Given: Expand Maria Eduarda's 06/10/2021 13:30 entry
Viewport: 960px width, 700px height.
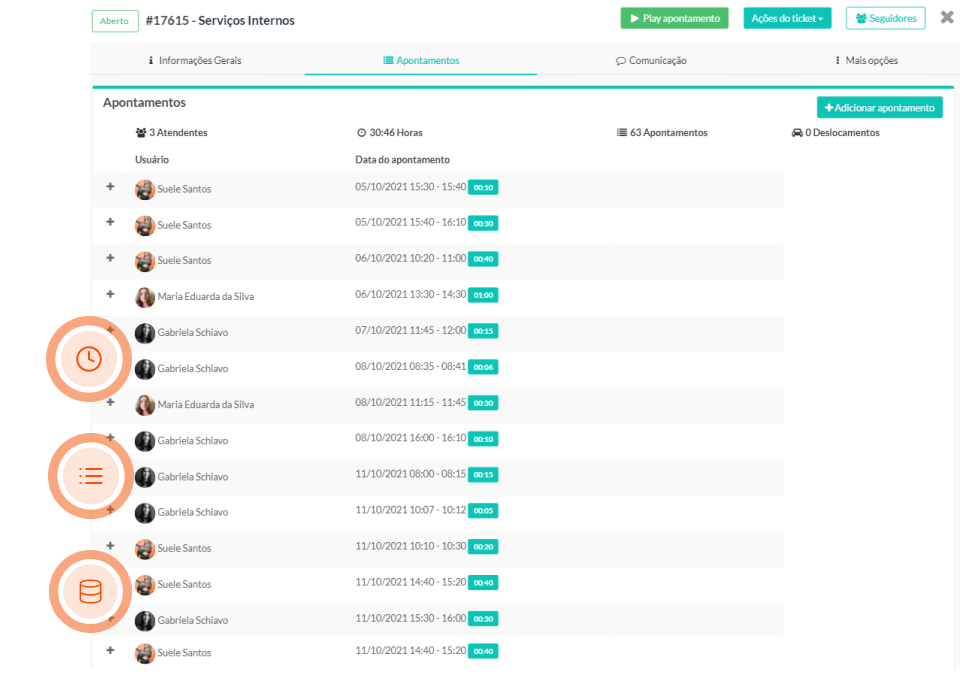Looking at the screenshot, I should [110, 294].
